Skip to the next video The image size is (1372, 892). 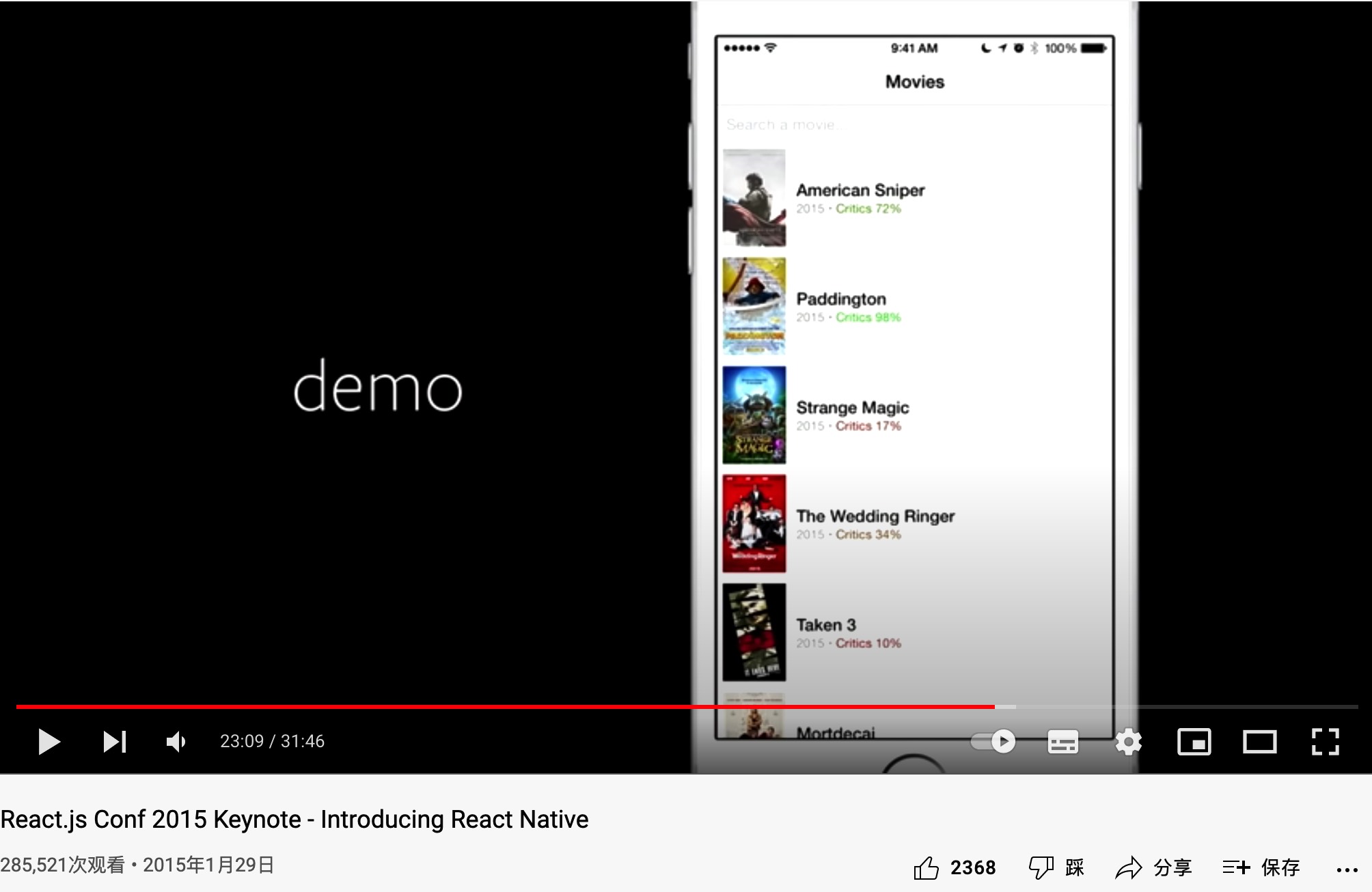coord(115,741)
